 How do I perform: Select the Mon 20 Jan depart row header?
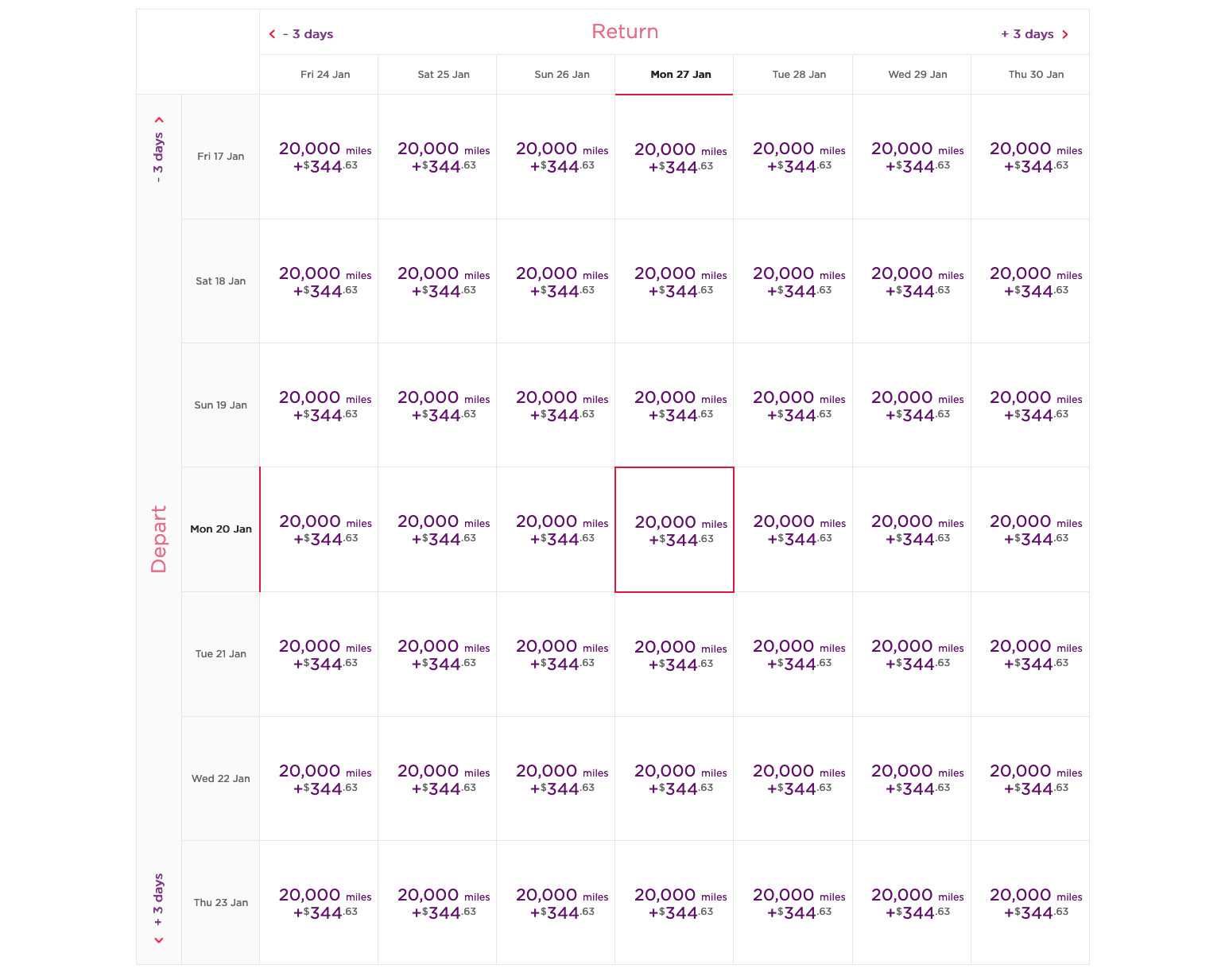point(221,529)
